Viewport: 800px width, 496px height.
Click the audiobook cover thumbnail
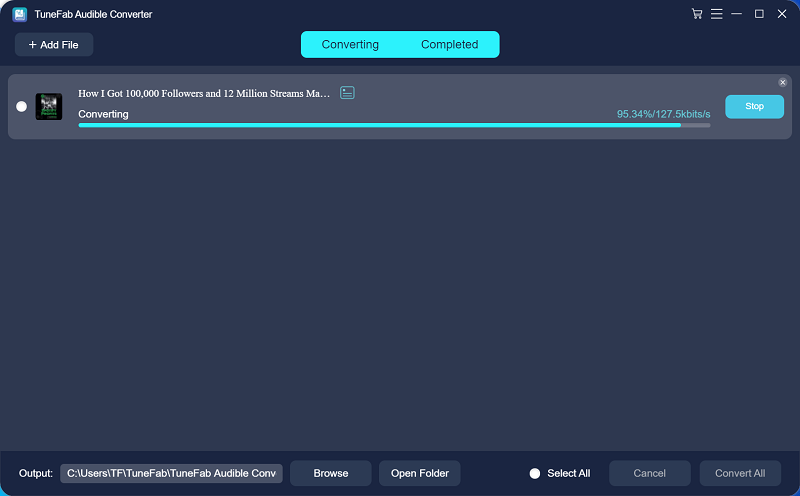coord(49,106)
